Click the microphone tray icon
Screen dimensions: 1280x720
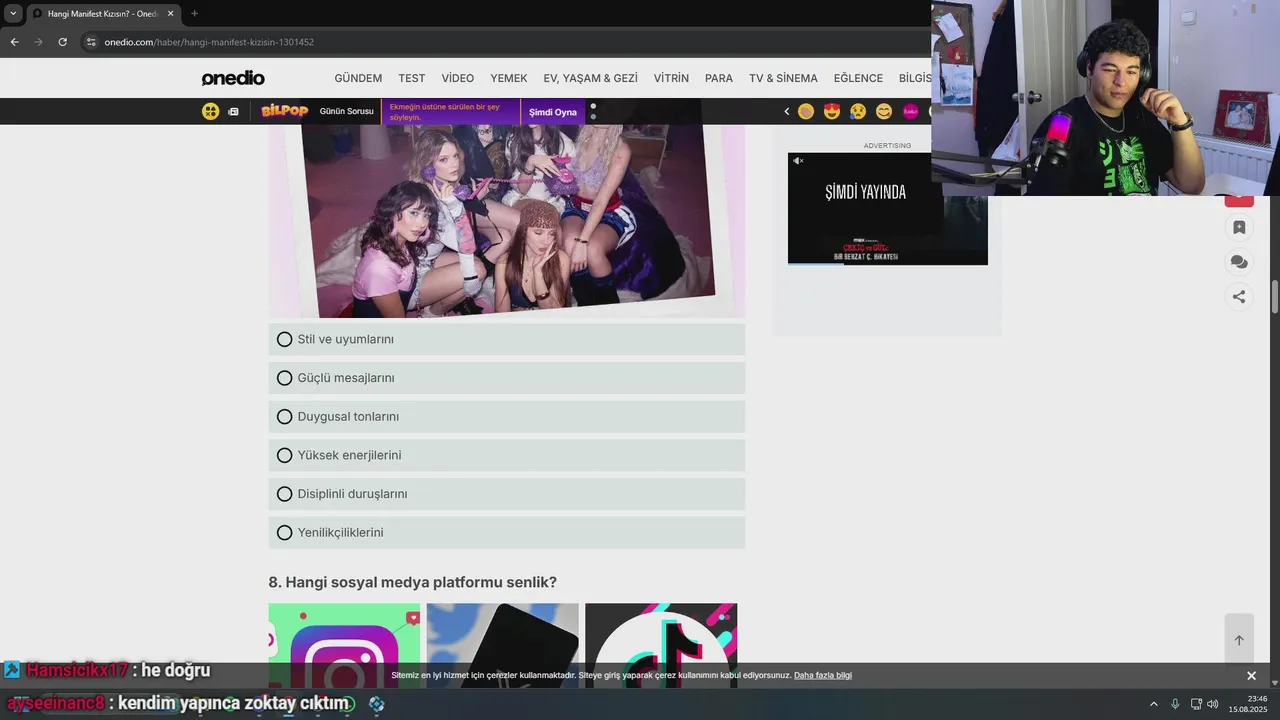(1175, 704)
